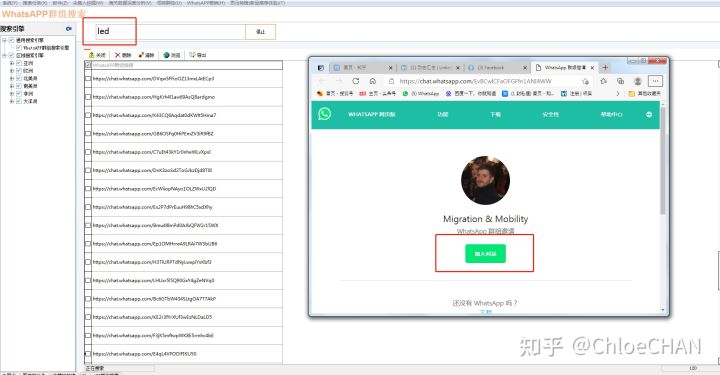Click the WhatsApp logo on the web page
The width and height of the screenshot is (720, 375).
tap(325, 114)
